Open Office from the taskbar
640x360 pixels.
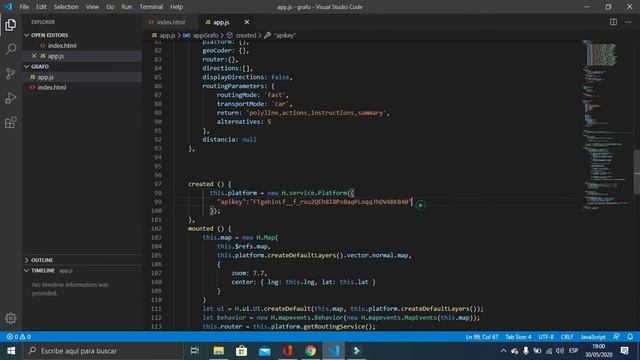[x=287, y=351]
